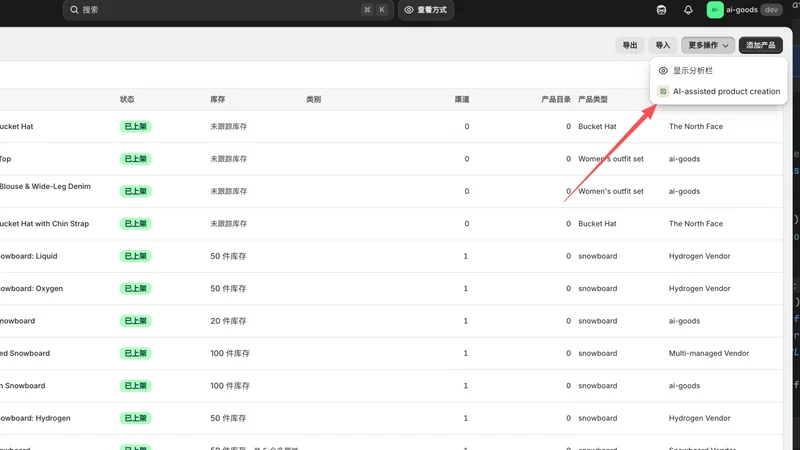Open the Bucket Hat with Chin Strap product
Image resolution: width=800 pixels, height=450 pixels.
pos(44,223)
